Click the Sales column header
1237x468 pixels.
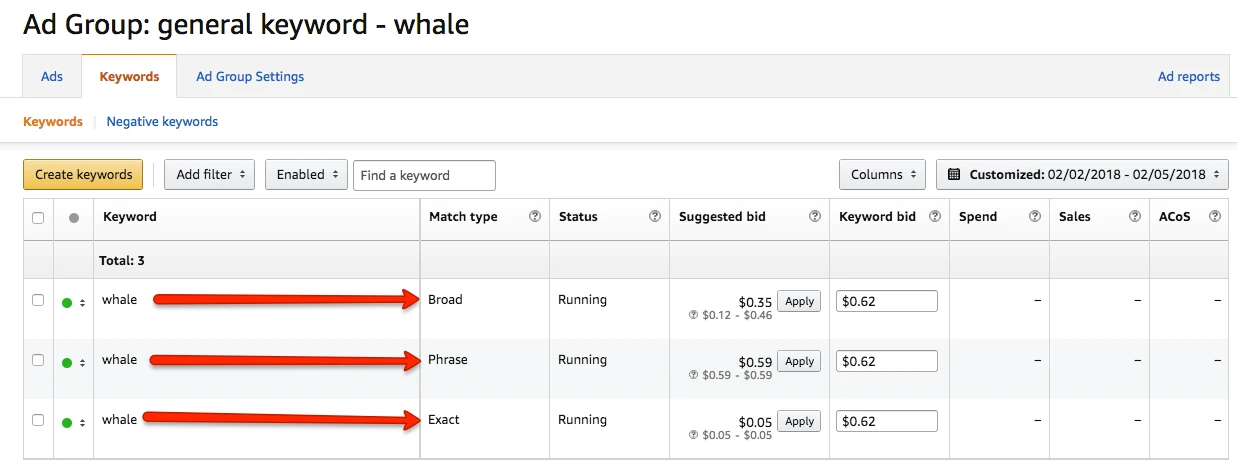pos(1075,216)
